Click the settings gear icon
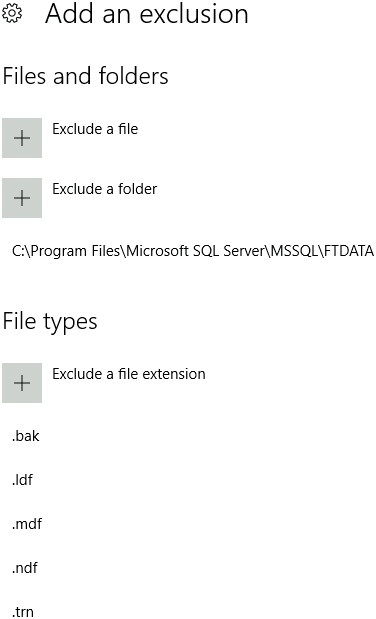The width and height of the screenshot is (376, 619). pos(12,13)
